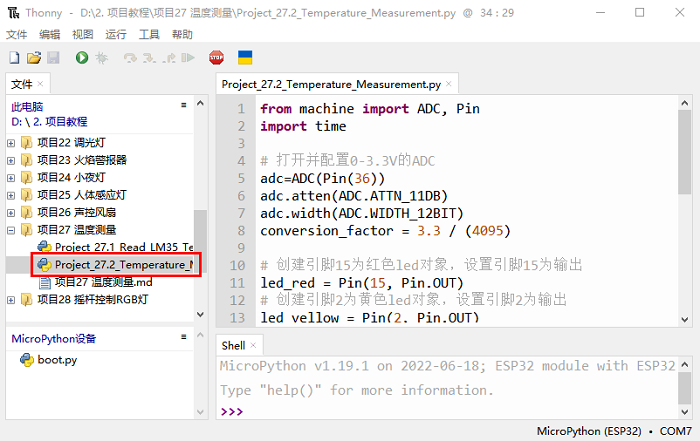This screenshot has height=441, width=700.
Task: Open Project 27.1 Read LM35 file
Action: (x=120, y=247)
